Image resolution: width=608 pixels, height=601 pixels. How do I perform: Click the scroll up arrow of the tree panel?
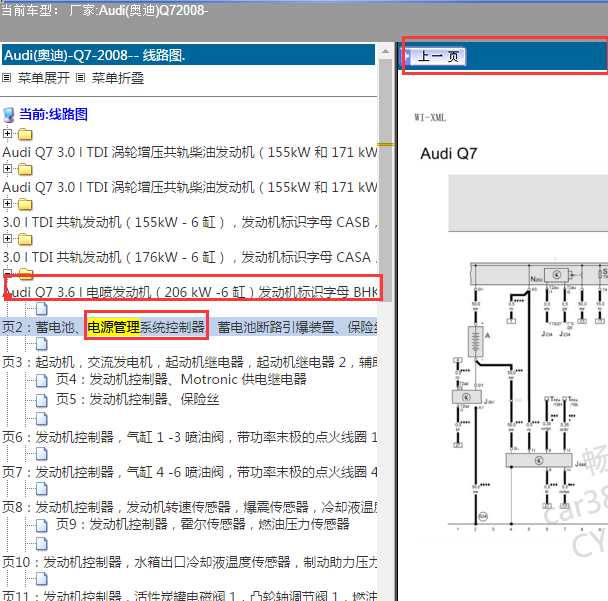click(x=385, y=51)
